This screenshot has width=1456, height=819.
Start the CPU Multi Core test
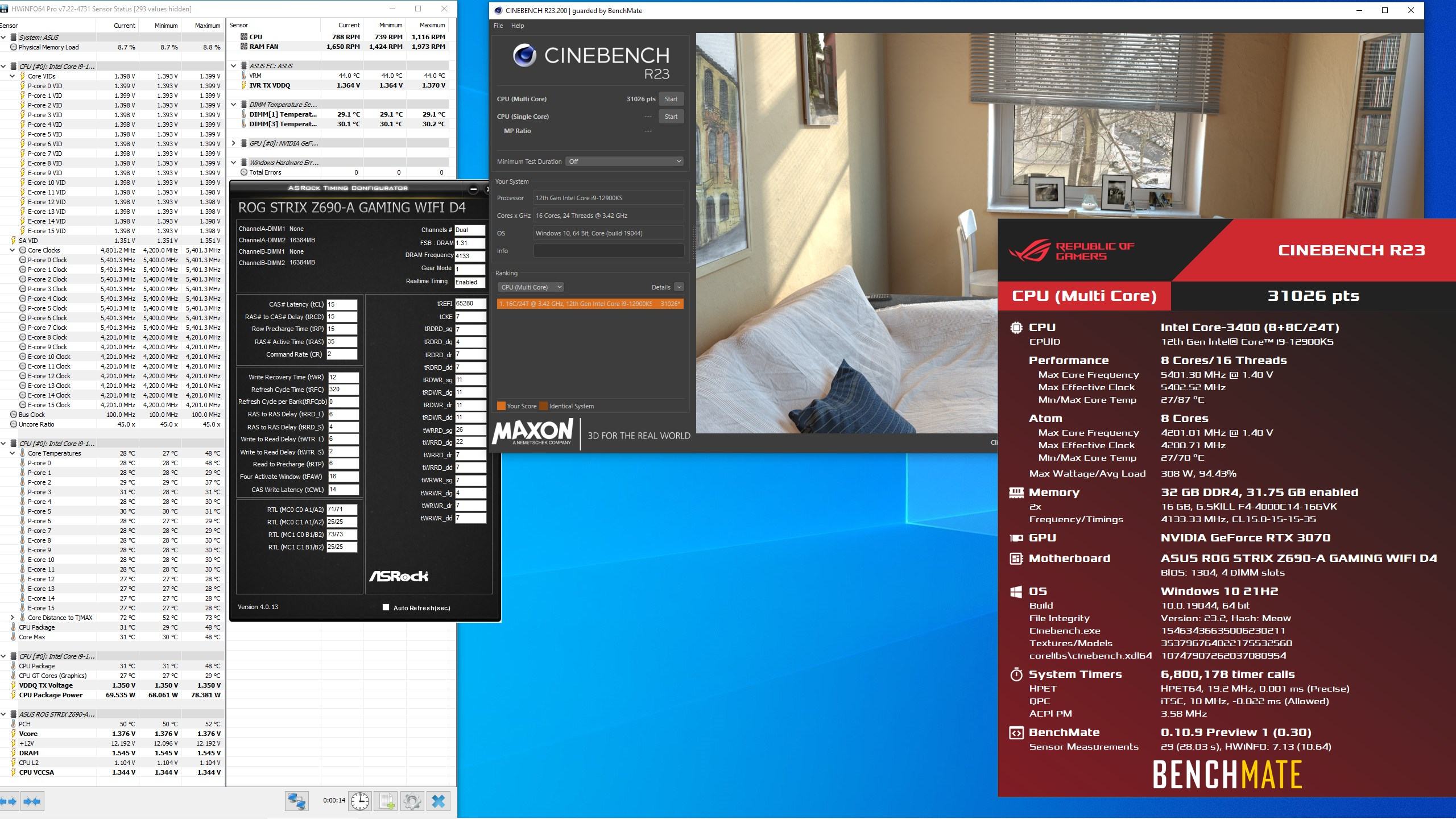click(671, 99)
